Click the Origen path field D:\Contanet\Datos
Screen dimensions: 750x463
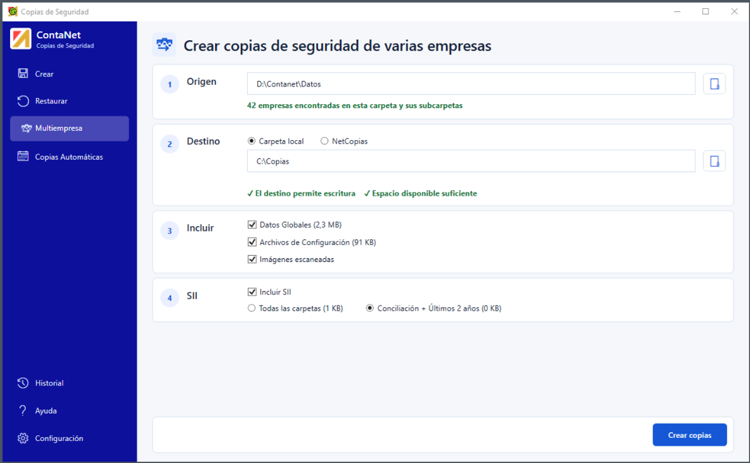471,84
